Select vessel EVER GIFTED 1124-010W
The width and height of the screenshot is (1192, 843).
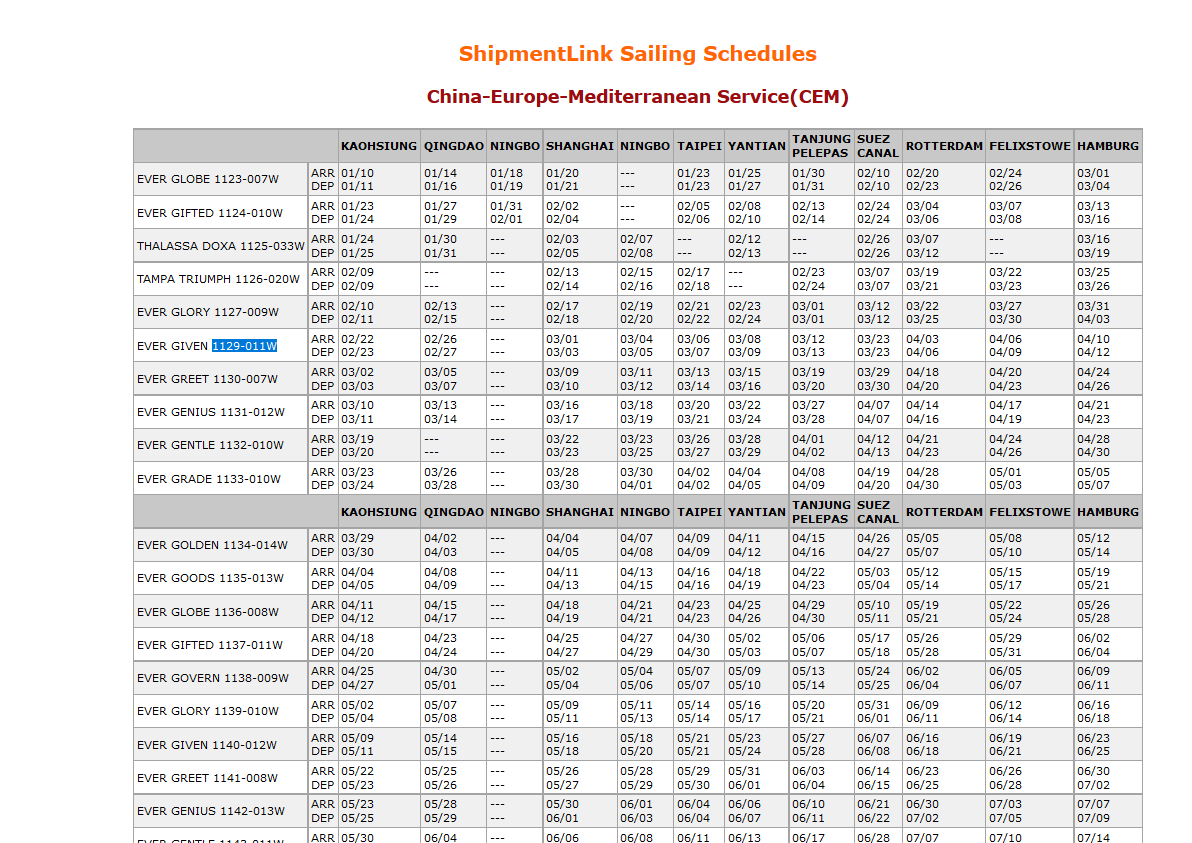coord(210,213)
